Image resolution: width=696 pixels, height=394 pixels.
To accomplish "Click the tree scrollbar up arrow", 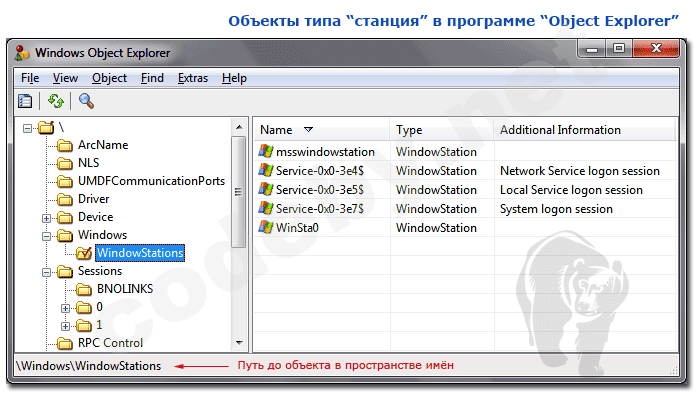I will tap(239, 127).
